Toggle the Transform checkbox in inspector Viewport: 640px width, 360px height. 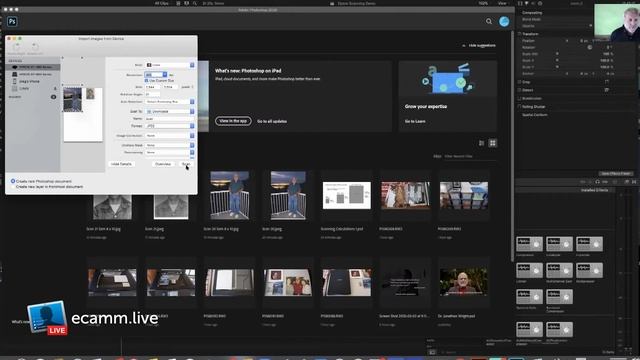519,34
